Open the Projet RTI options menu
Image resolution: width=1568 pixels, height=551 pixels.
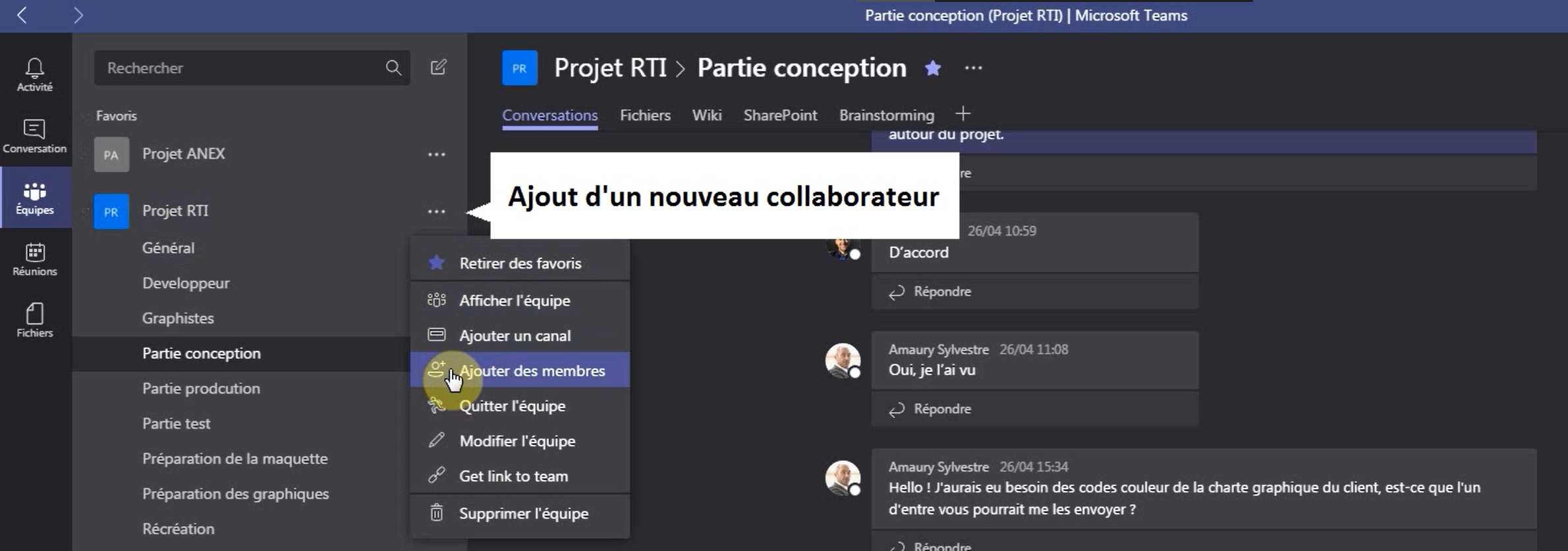tap(436, 211)
